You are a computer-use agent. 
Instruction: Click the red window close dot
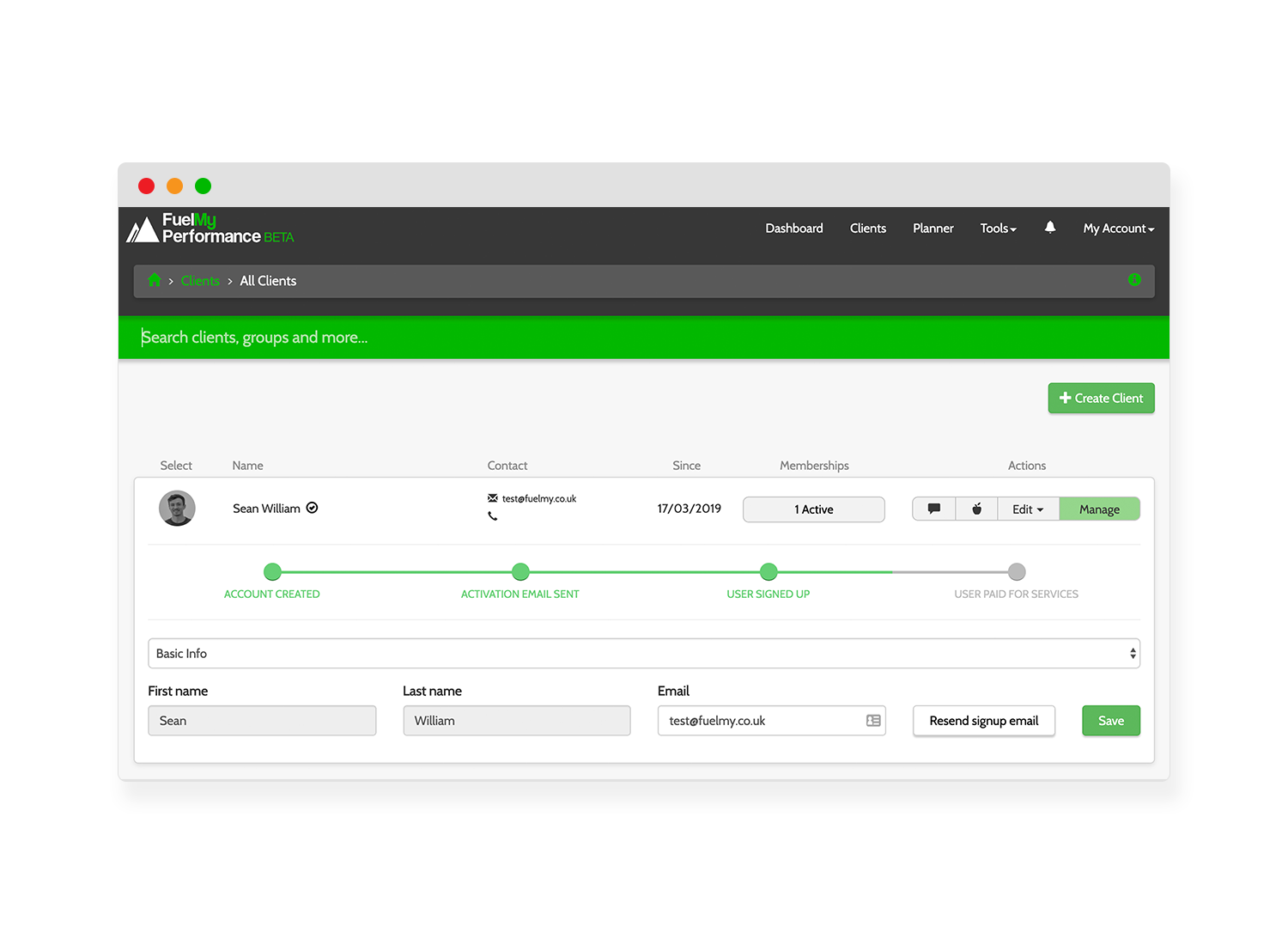click(147, 186)
